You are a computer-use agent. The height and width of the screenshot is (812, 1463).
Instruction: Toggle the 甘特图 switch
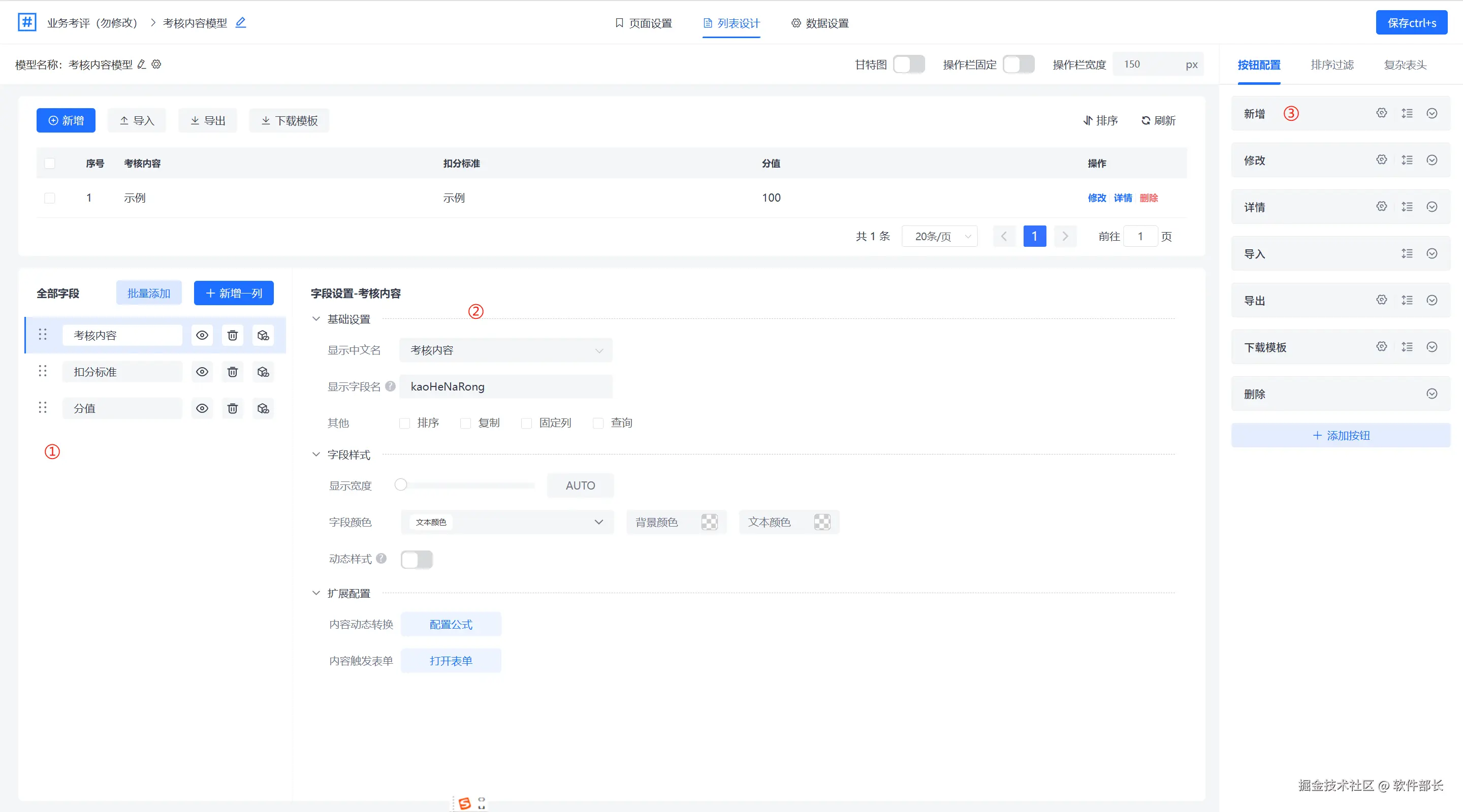point(909,64)
